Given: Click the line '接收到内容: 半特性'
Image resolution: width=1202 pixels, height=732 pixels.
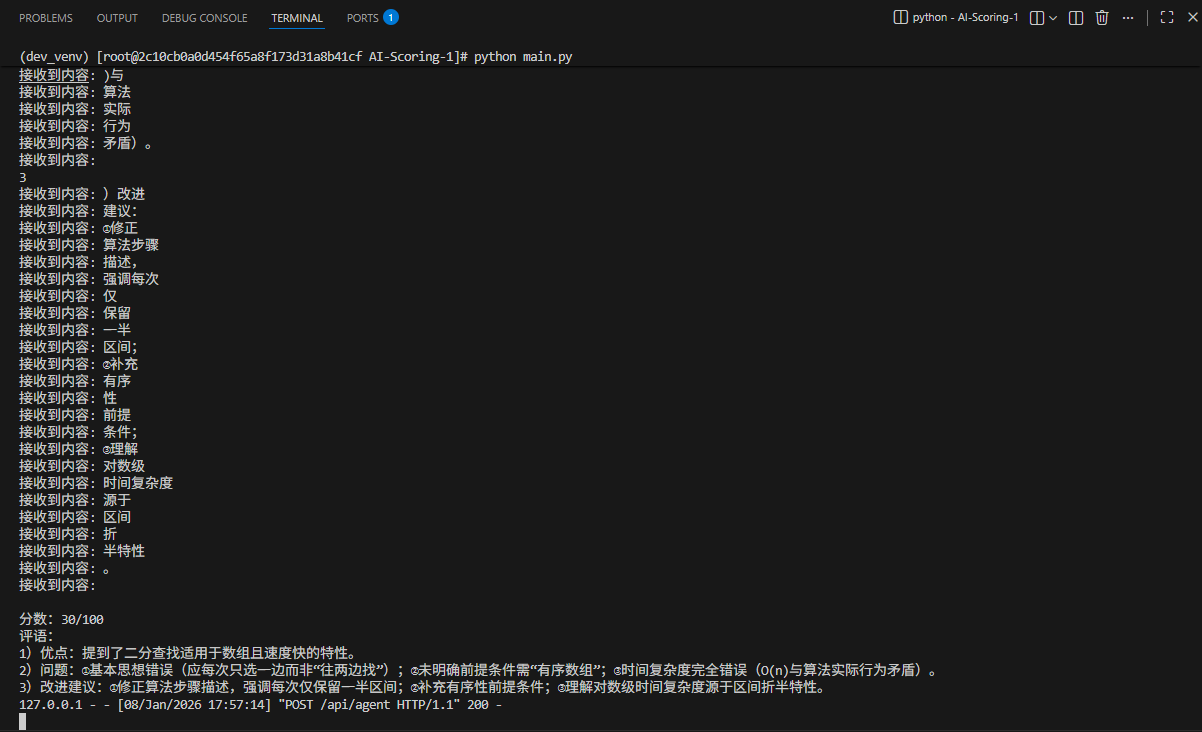Looking at the screenshot, I should click(x=82, y=551).
